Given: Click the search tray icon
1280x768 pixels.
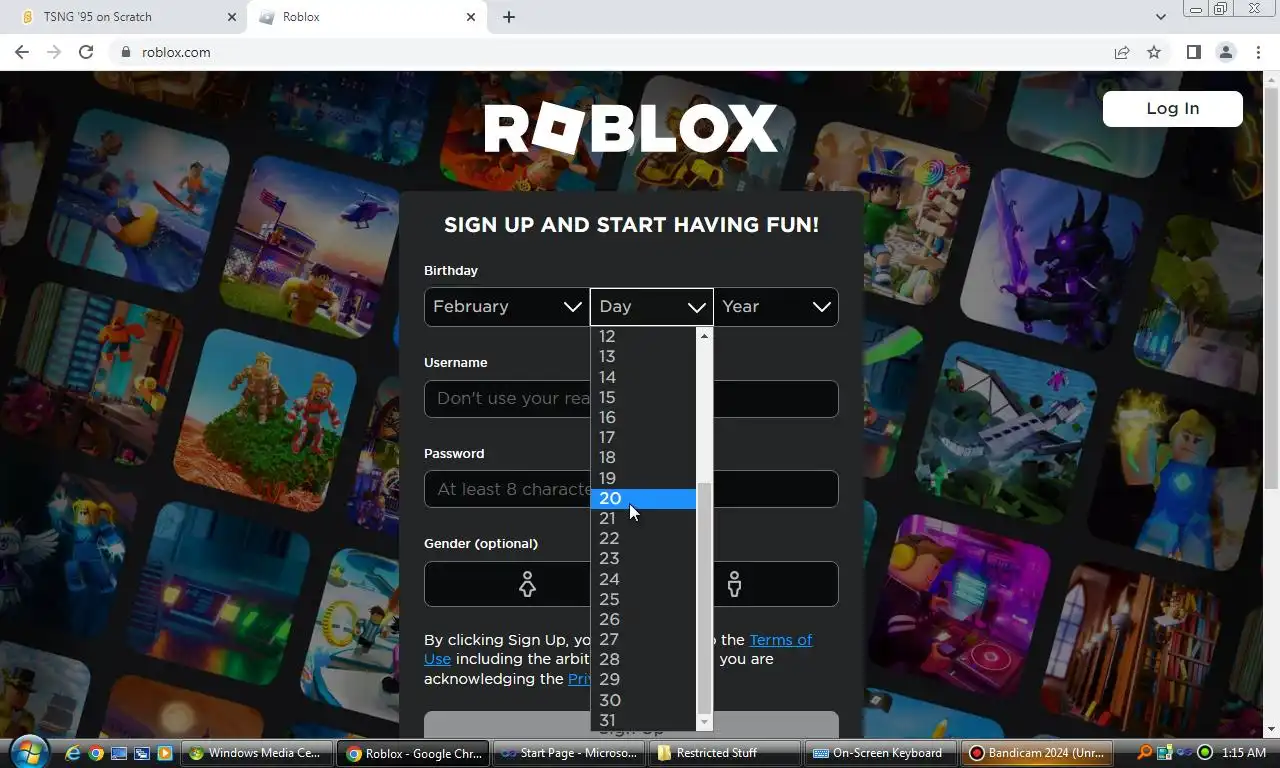Looking at the screenshot, I should point(1145,753).
